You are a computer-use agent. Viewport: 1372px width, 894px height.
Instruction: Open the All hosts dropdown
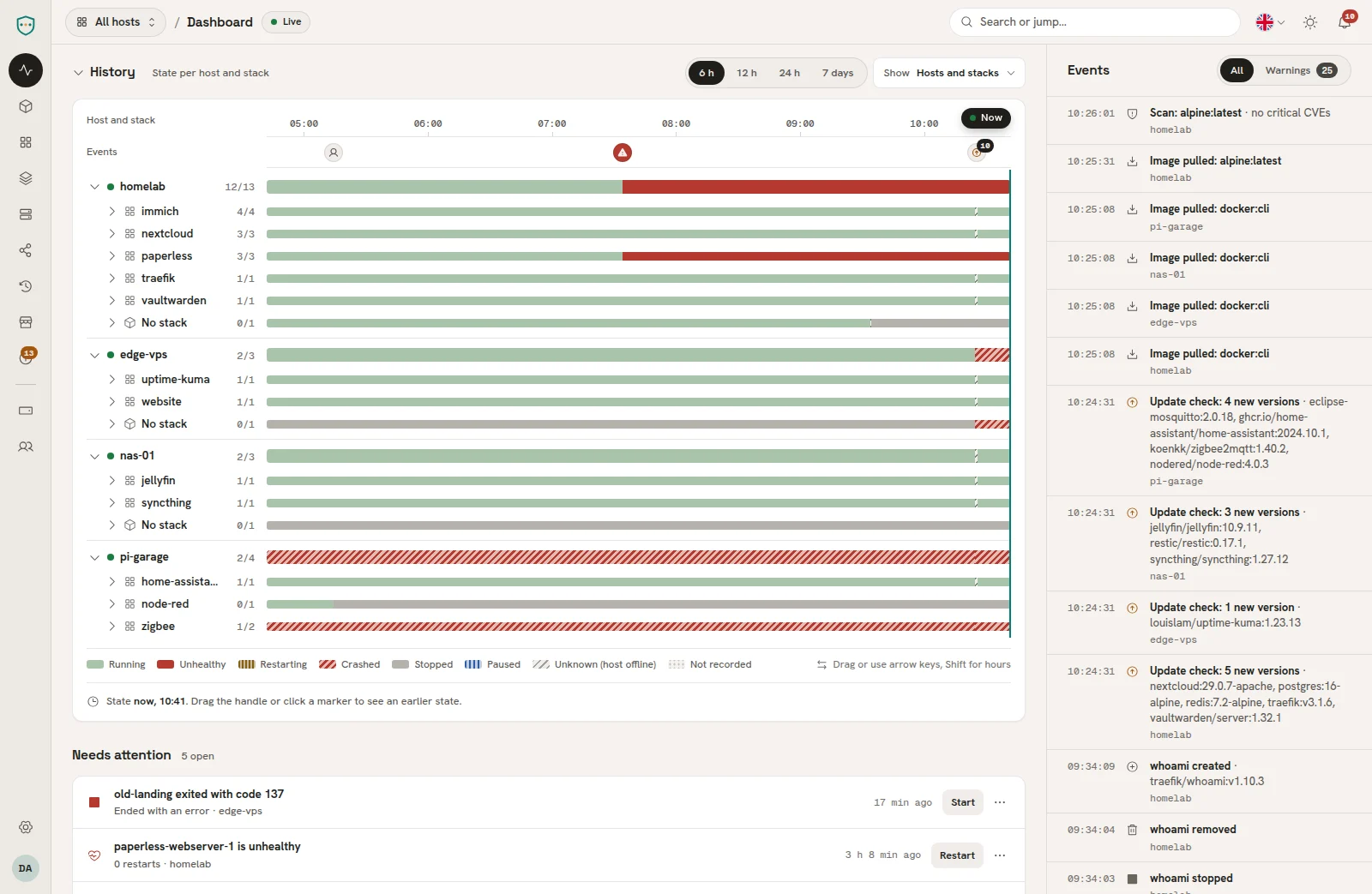click(116, 22)
